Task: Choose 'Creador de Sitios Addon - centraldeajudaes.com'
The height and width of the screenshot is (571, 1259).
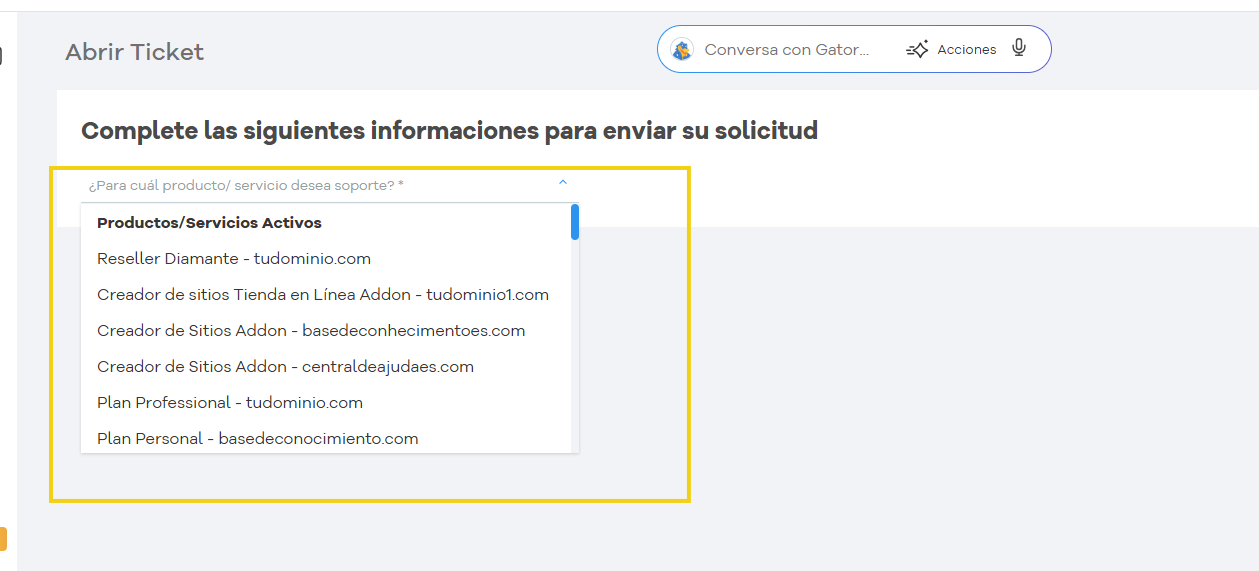Action: point(326,367)
